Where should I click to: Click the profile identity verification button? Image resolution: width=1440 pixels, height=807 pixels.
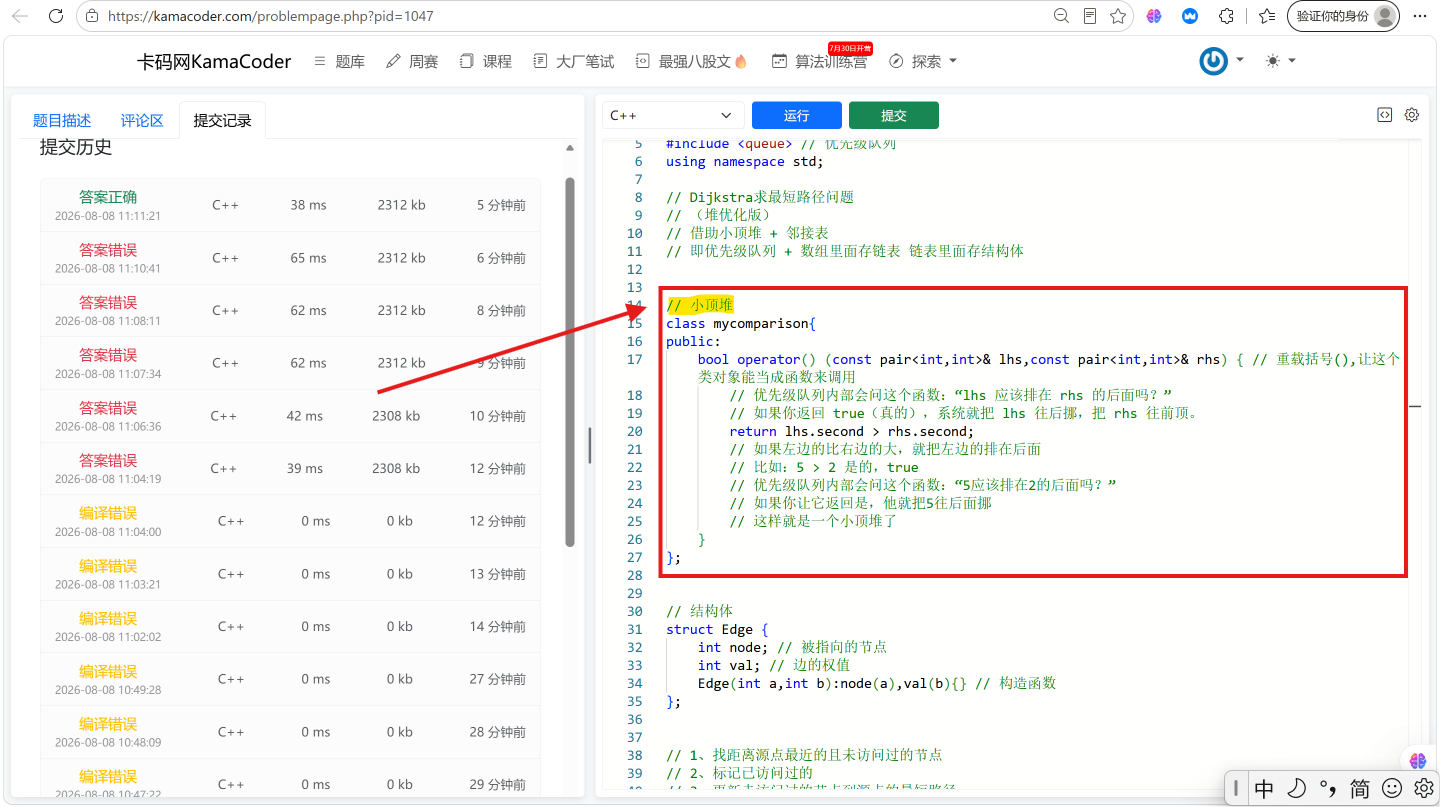point(1343,16)
